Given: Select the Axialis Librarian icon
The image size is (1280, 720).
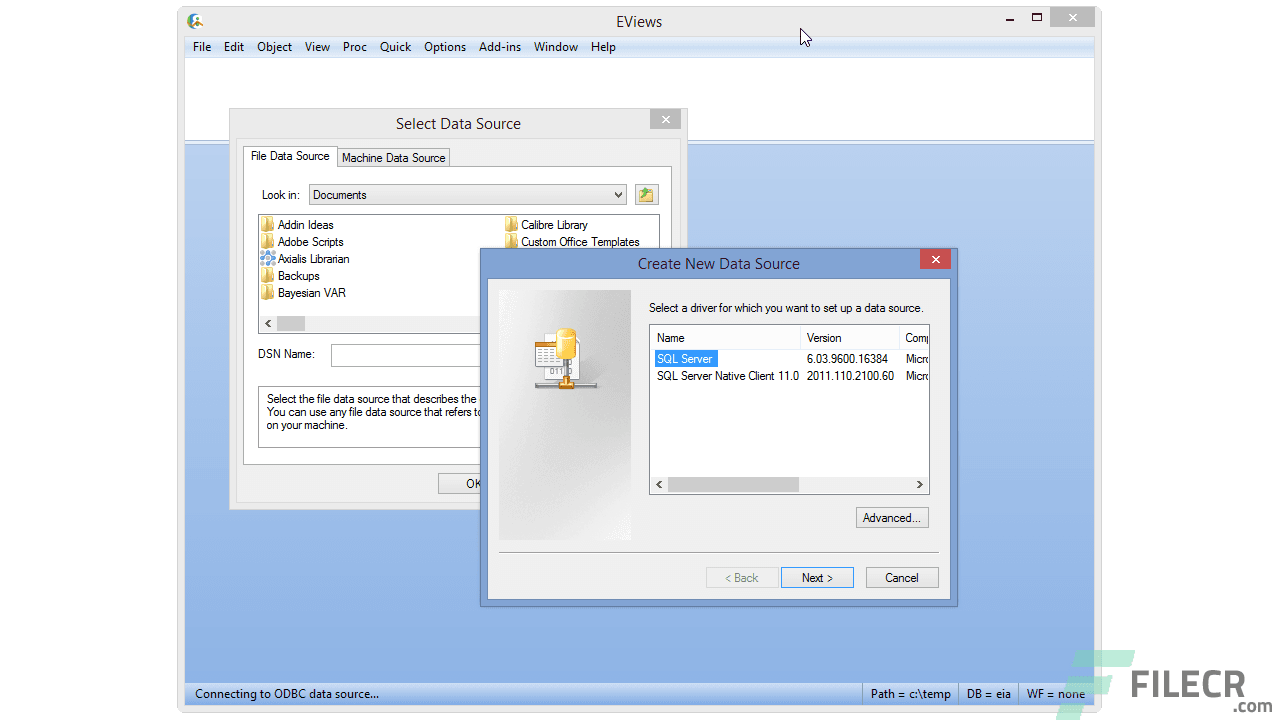Looking at the screenshot, I should click(267, 259).
